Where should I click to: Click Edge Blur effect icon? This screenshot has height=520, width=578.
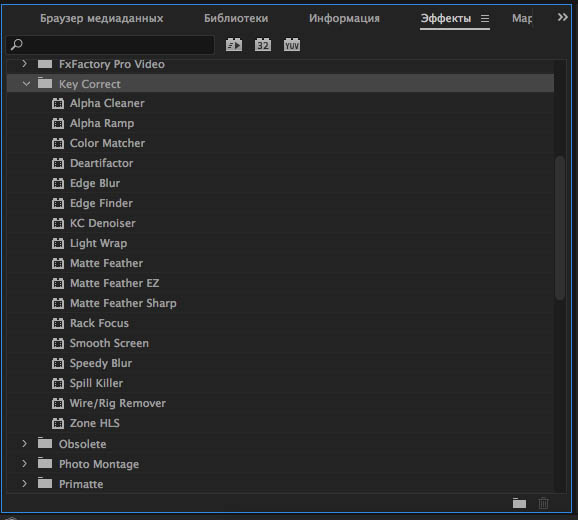click(58, 183)
